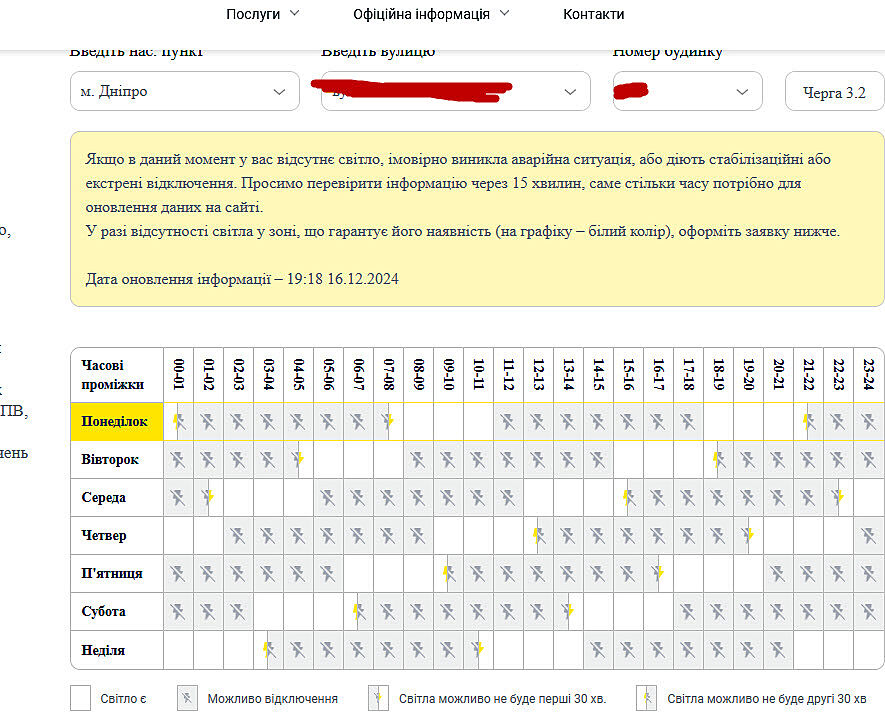Select the highlighted Понеділок row header
Image resolution: width=885 pixels, height=716 pixels.
[x=116, y=422]
